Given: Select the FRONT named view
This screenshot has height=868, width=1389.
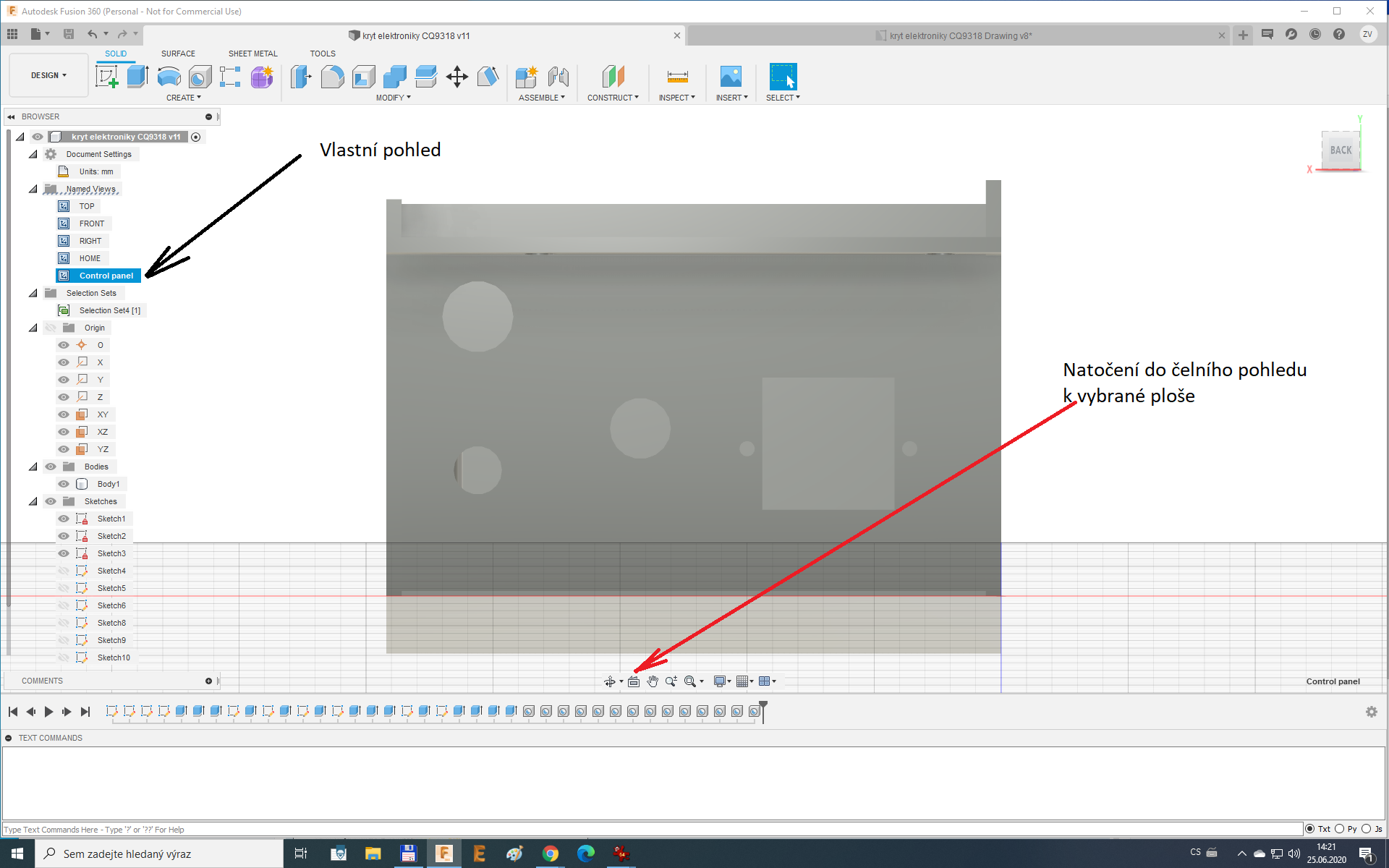Looking at the screenshot, I should pyautogui.click(x=91, y=224).
